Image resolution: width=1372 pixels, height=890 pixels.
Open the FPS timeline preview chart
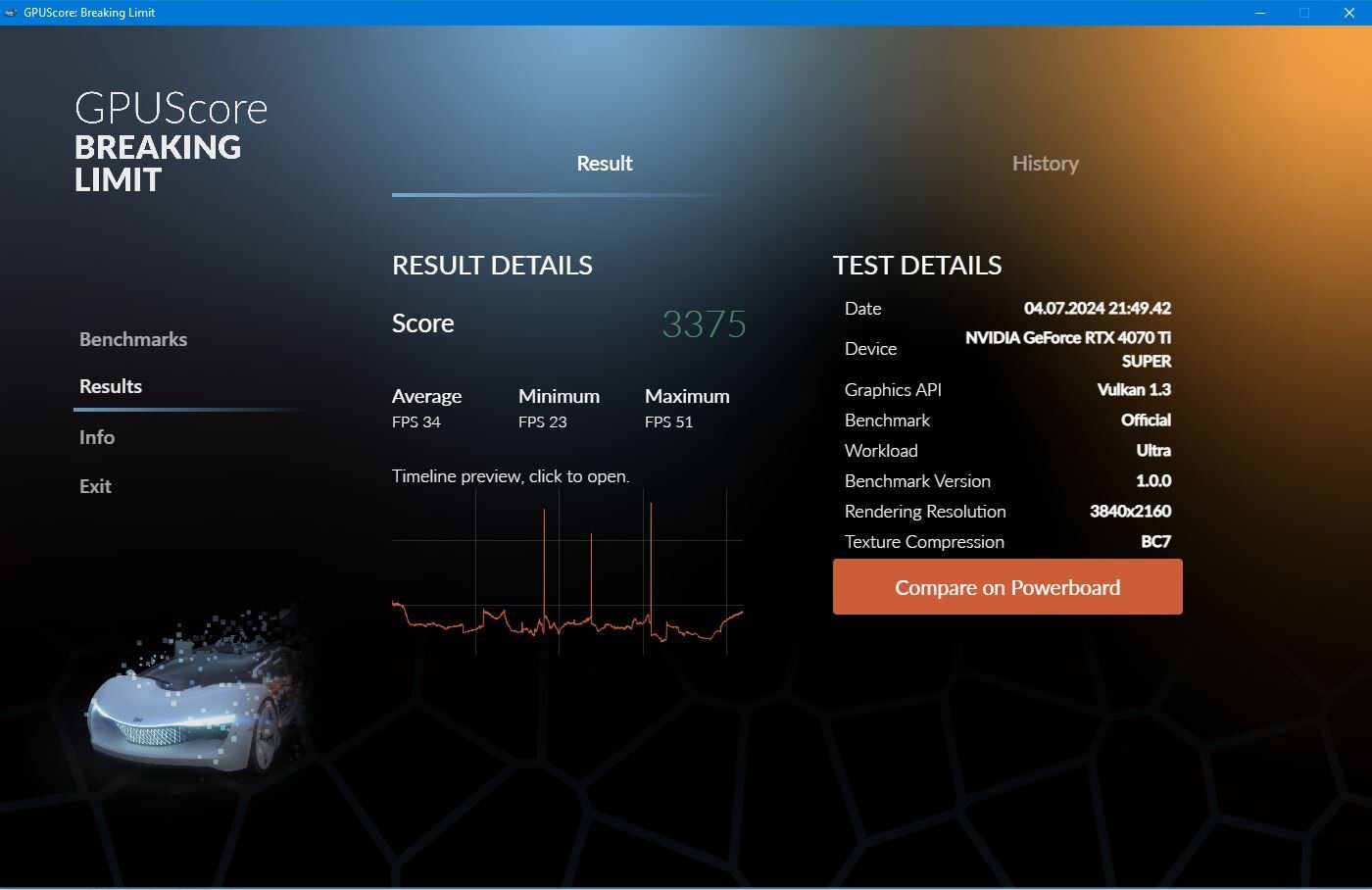coord(567,572)
